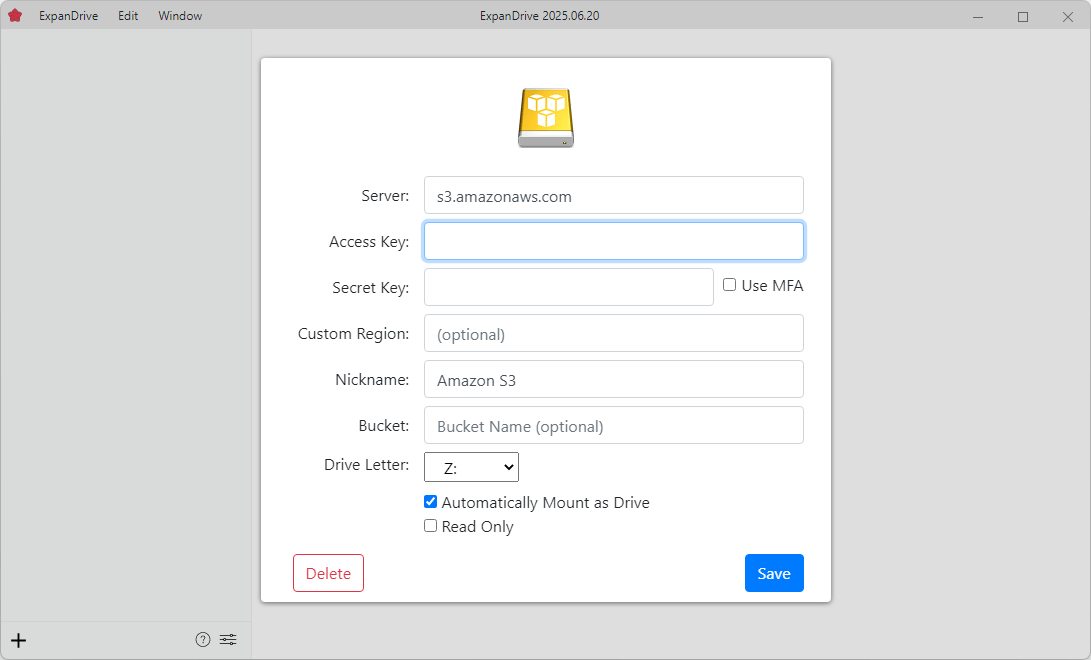Open help via question mark icon
1091x660 pixels.
click(x=202, y=640)
